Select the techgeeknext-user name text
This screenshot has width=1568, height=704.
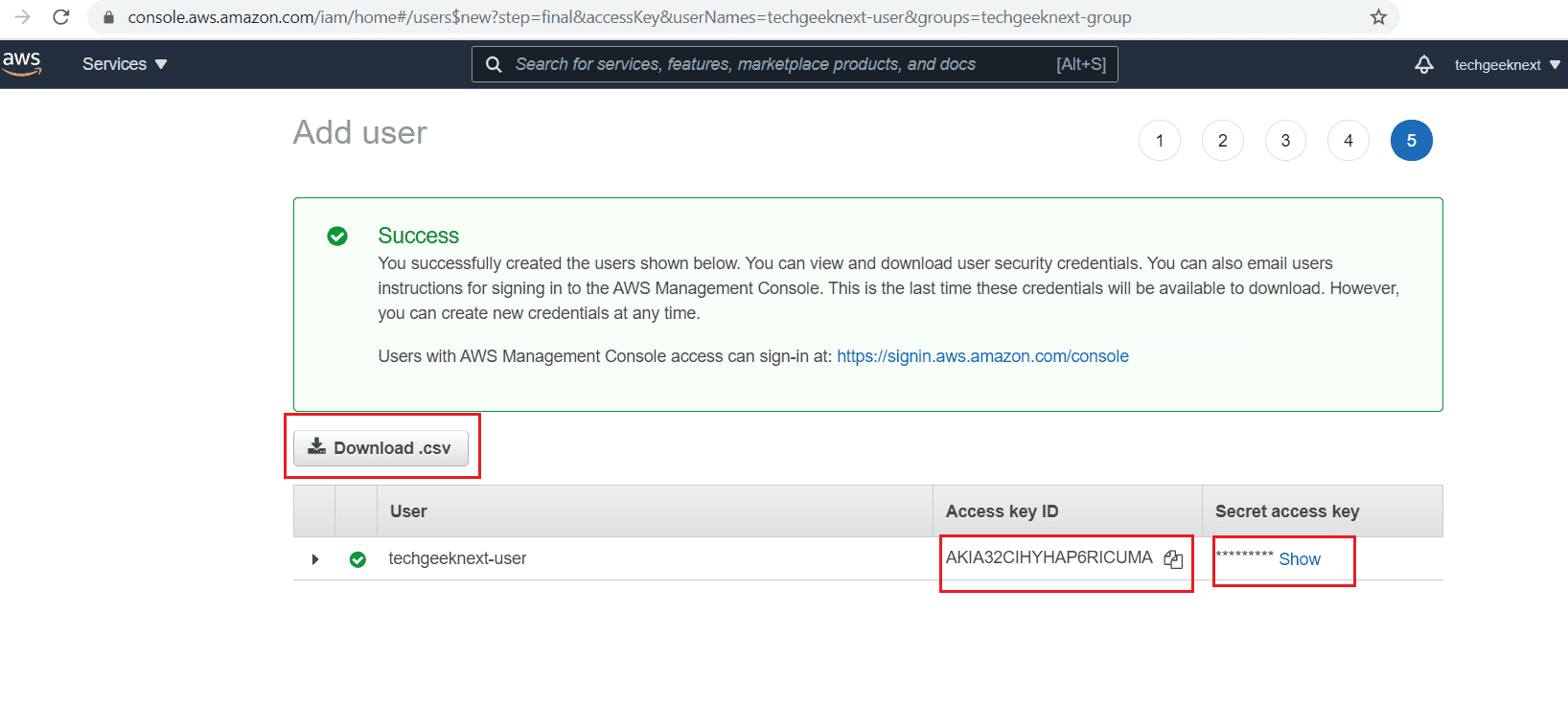pyautogui.click(x=457, y=558)
